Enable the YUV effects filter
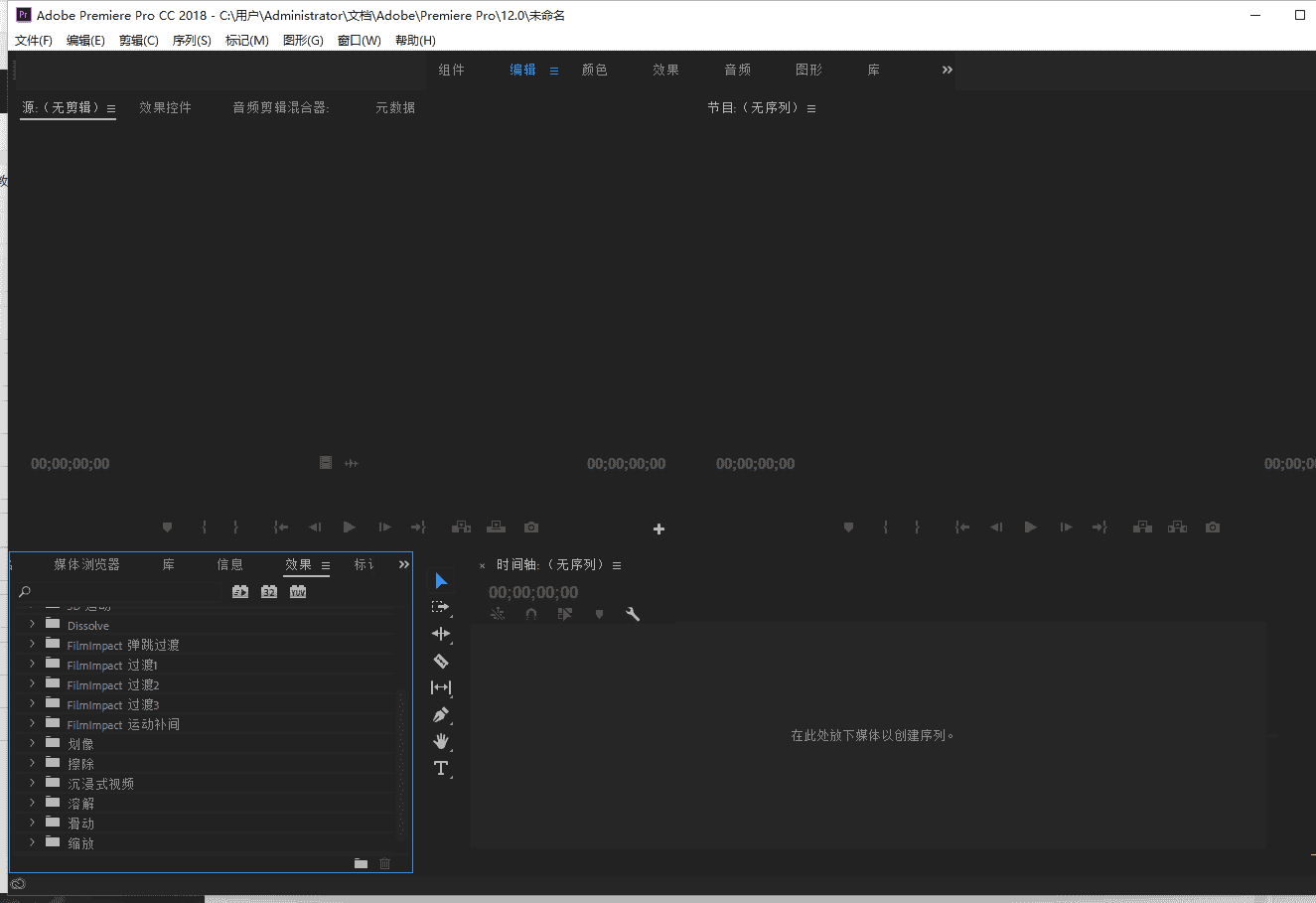The height and width of the screenshot is (903, 1316). point(297,591)
